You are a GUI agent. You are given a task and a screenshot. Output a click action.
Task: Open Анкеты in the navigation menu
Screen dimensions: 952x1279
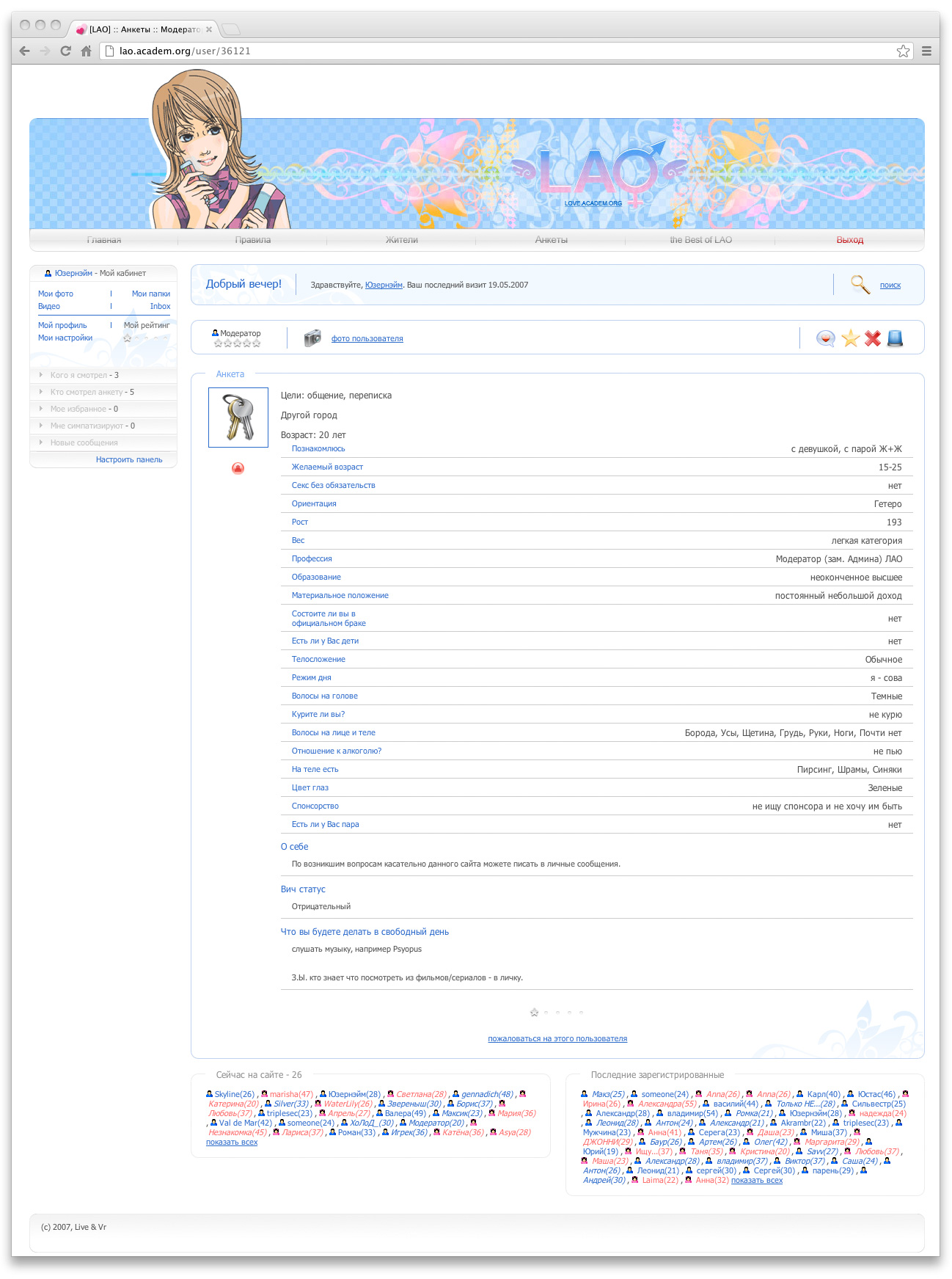552,240
